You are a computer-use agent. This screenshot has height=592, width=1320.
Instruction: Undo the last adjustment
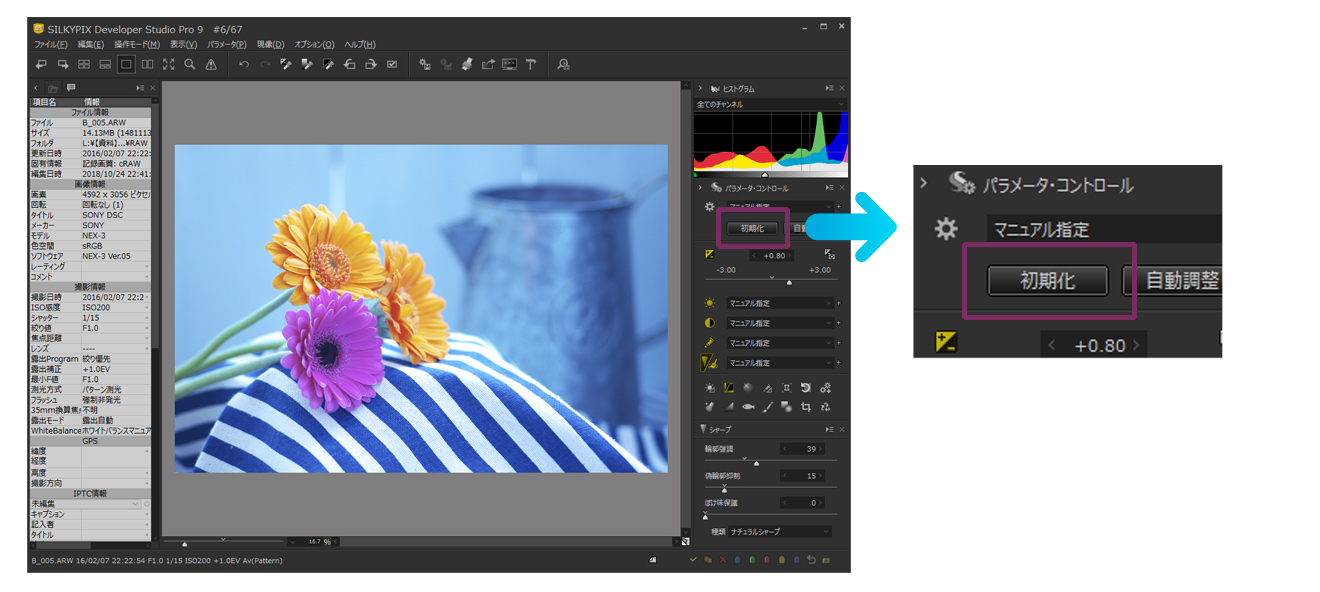pos(244,64)
